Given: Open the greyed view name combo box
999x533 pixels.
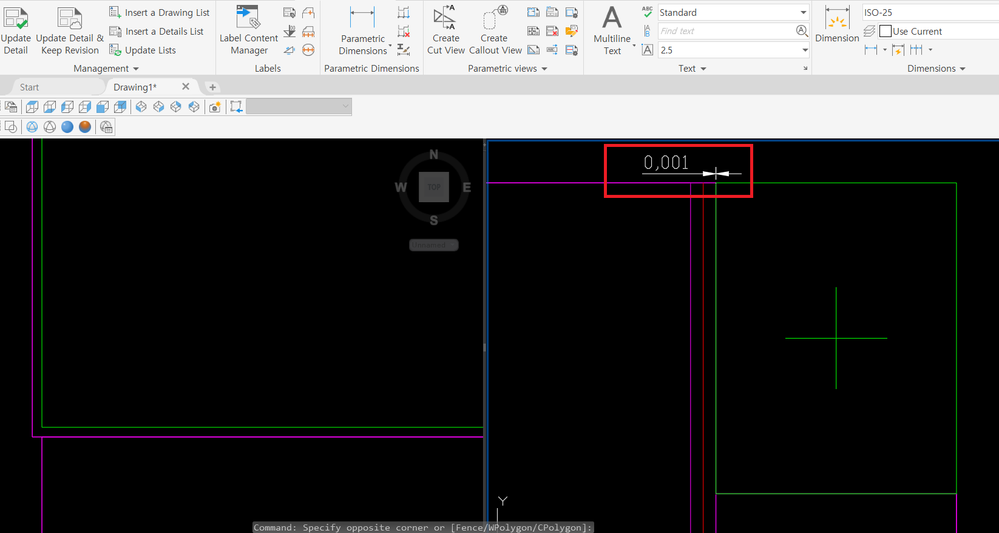Looking at the screenshot, I should [299, 107].
